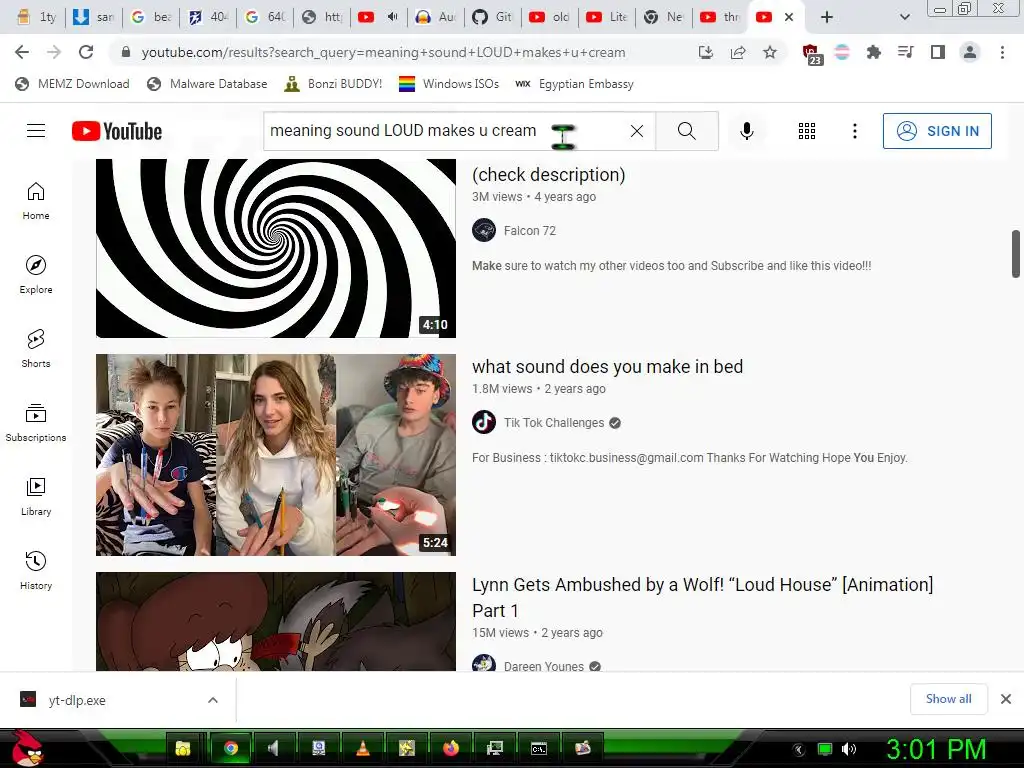The image size is (1024, 768).
Task: Open the 'what sound does you make in bed' thumbnail
Action: coord(276,455)
